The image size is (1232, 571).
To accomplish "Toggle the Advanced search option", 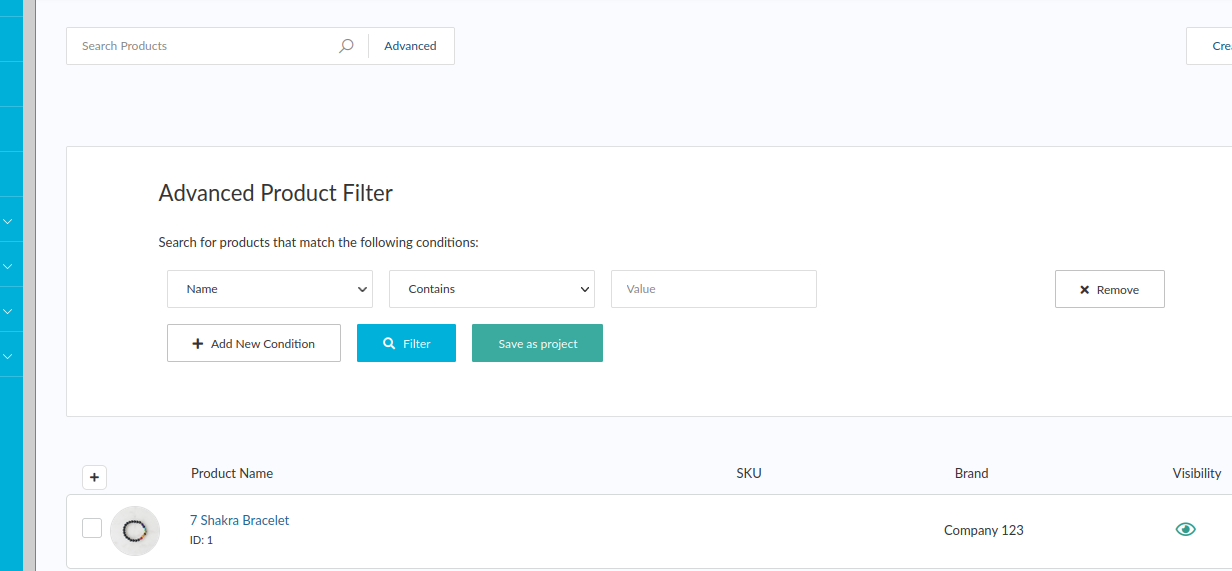I will (410, 46).
